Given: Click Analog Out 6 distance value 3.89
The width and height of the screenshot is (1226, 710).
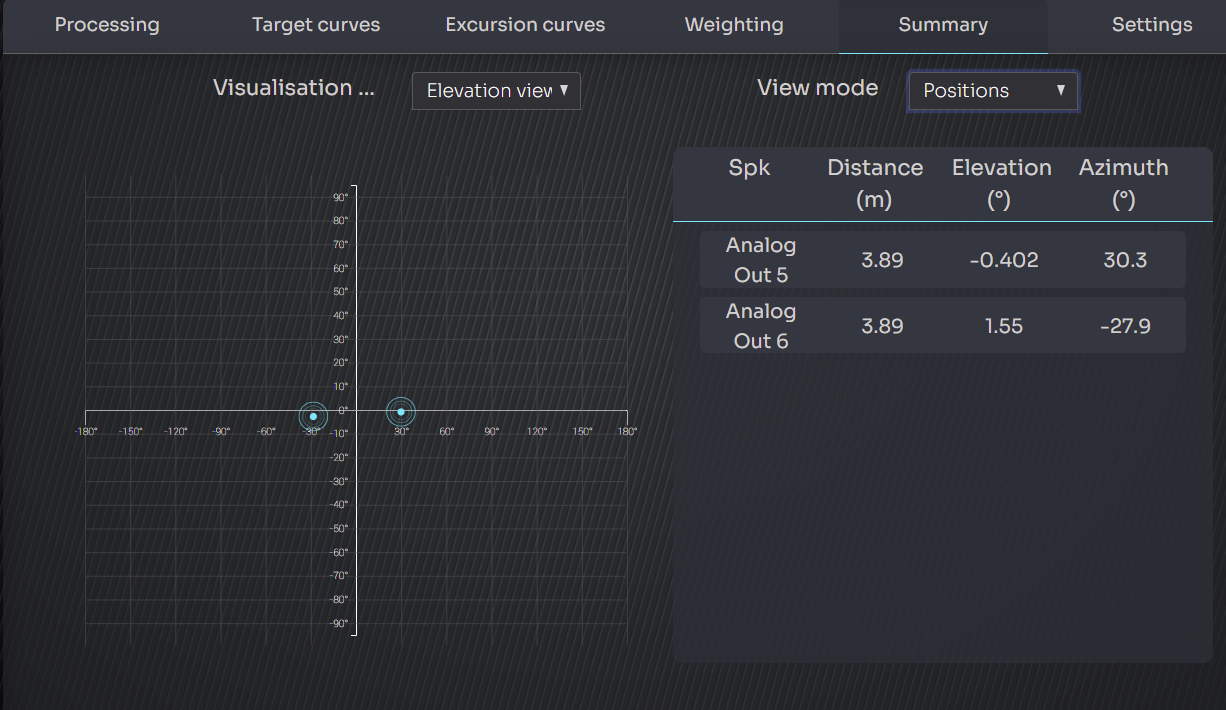Looking at the screenshot, I should pyautogui.click(x=882, y=326).
